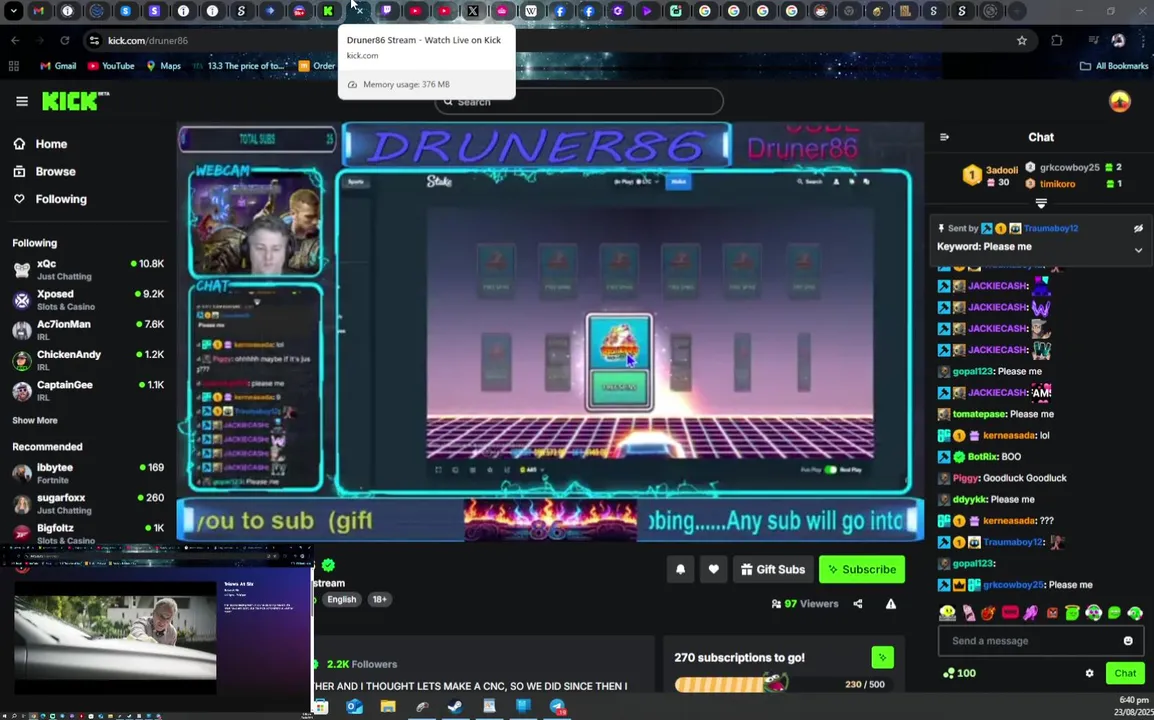This screenshot has width=1154, height=720.
Task: Select the first quick emote in chat
Action: point(947,613)
